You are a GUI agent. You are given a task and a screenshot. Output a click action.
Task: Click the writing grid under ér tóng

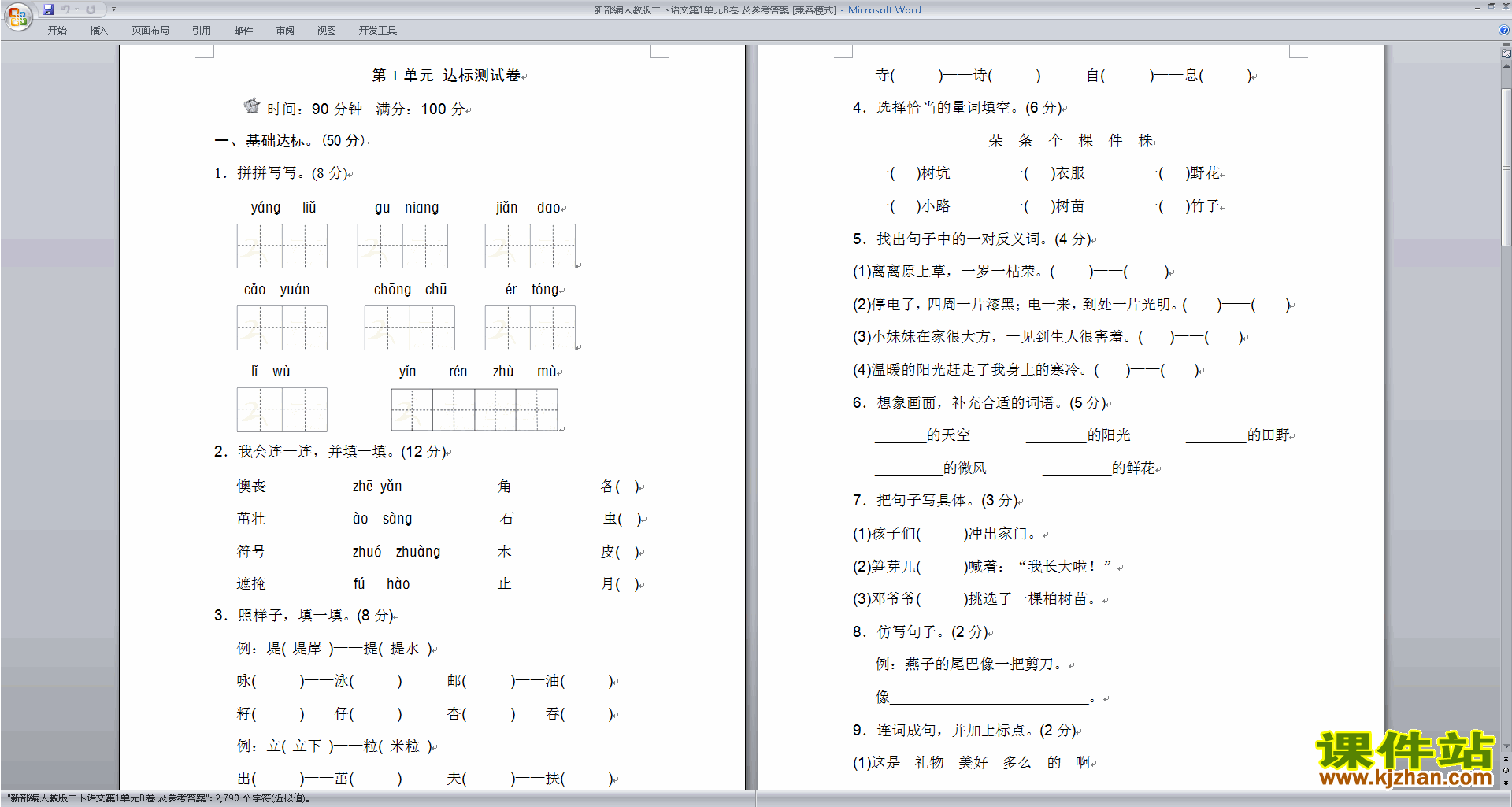[x=530, y=328]
